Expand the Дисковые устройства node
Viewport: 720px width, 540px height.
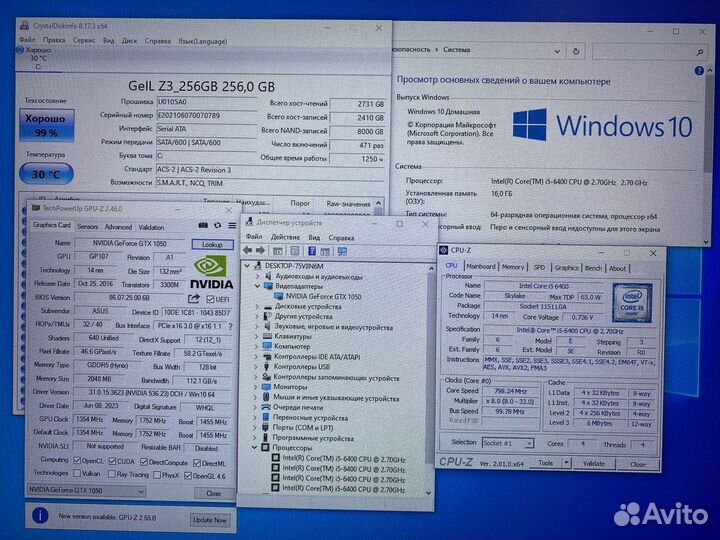click(257, 306)
